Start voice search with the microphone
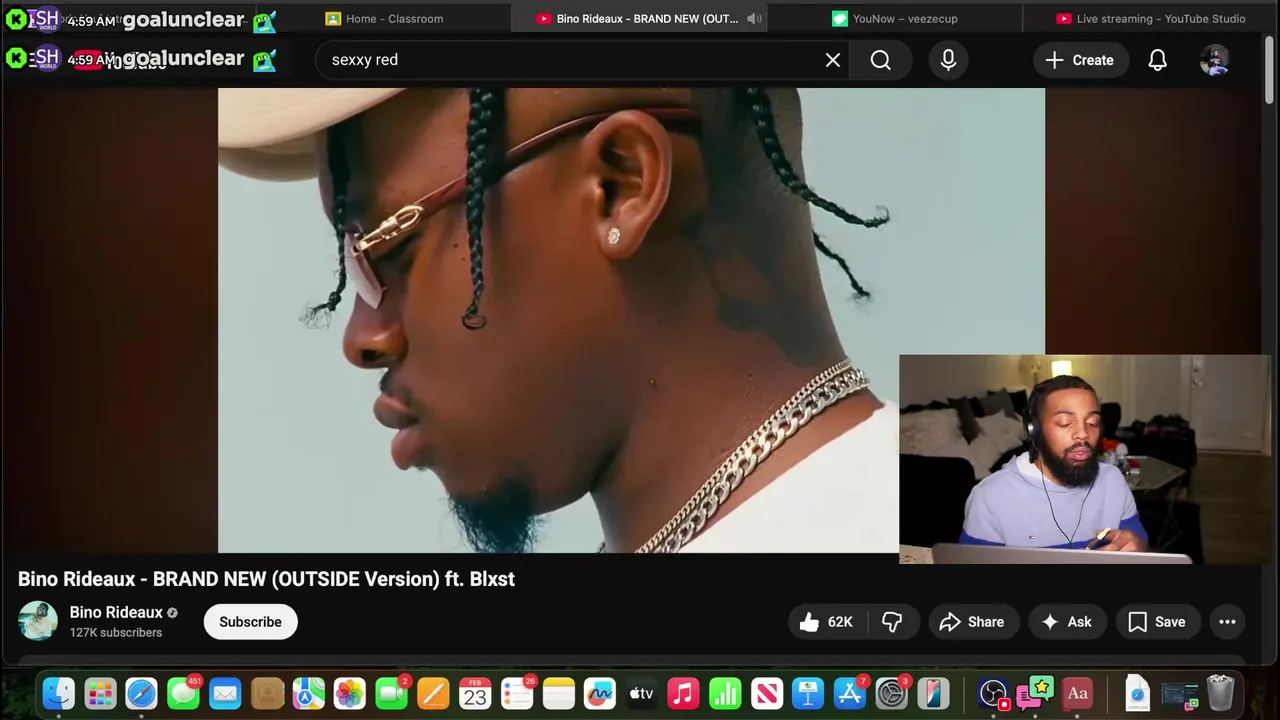This screenshot has width=1280, height=720. pyautogui.click(x=948, y=60)
